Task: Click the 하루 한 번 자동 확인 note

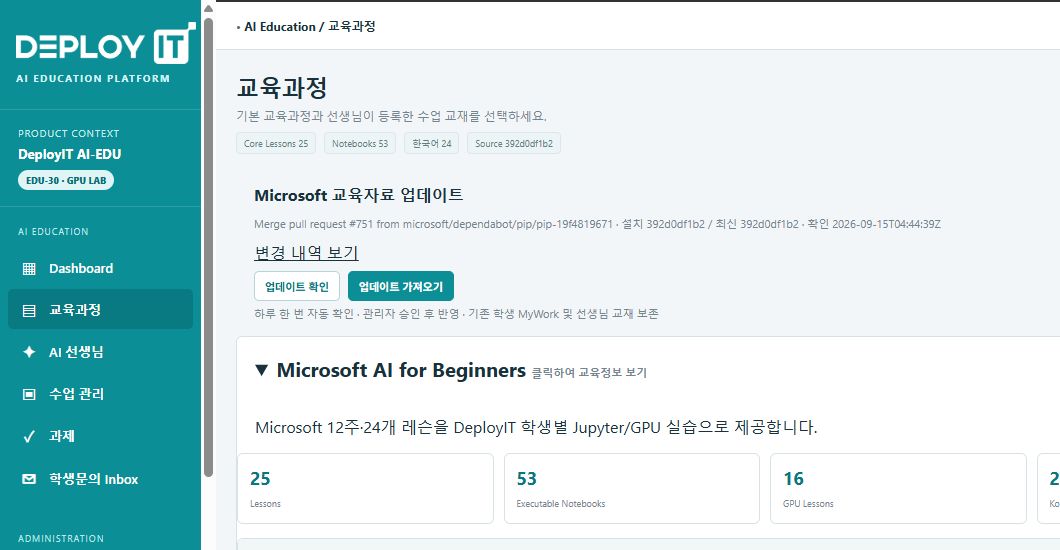Action: [456, 314]
